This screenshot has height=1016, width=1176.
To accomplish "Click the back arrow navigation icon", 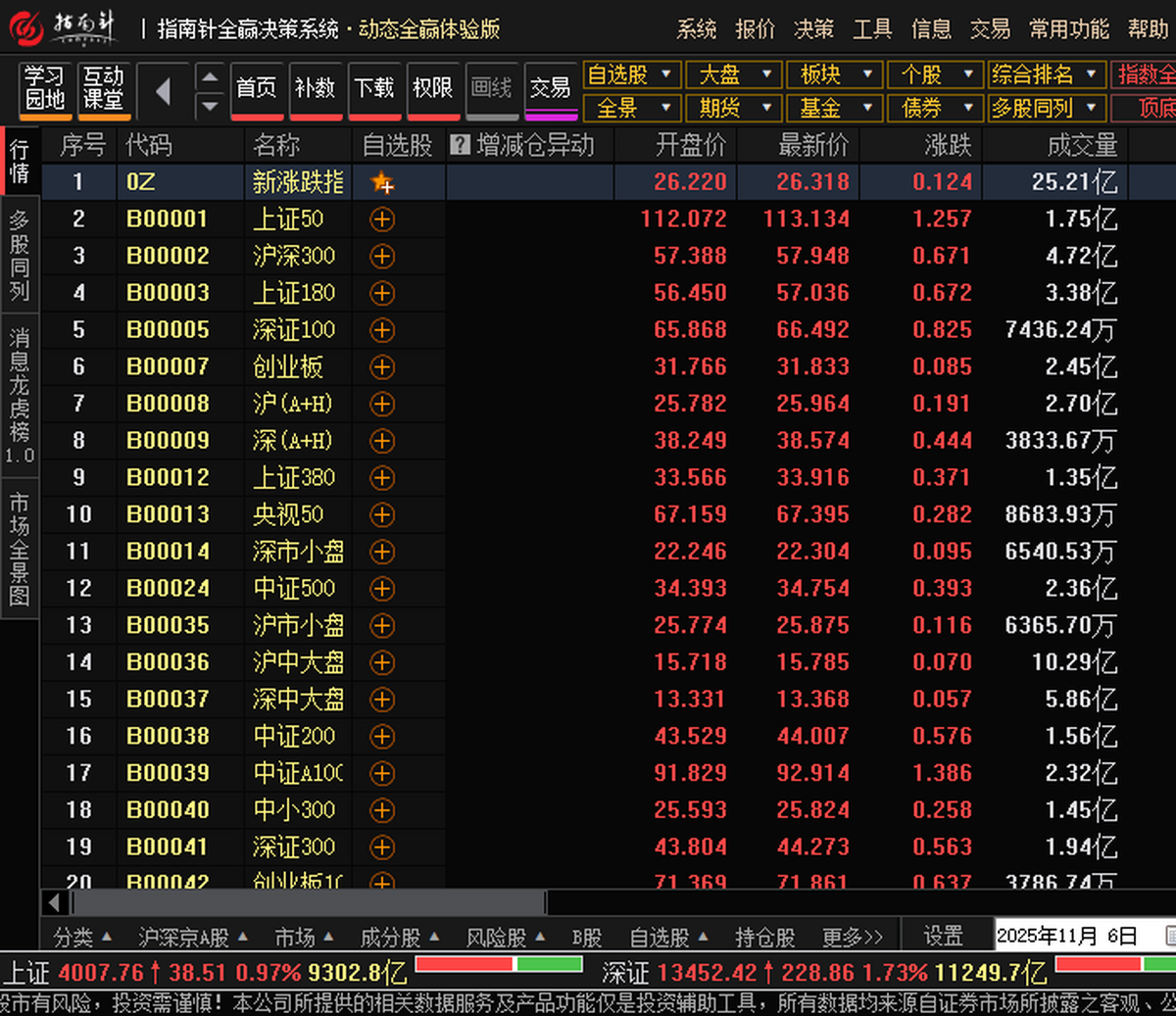I will 163,92.
